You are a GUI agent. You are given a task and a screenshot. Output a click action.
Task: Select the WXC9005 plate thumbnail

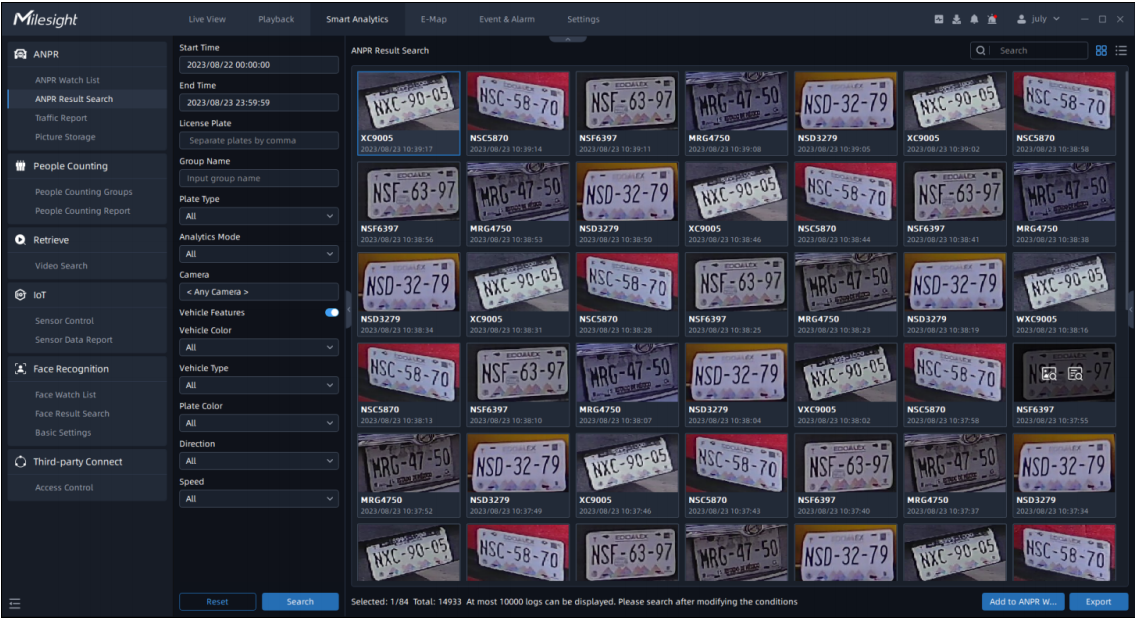(x=1064, y=294)
